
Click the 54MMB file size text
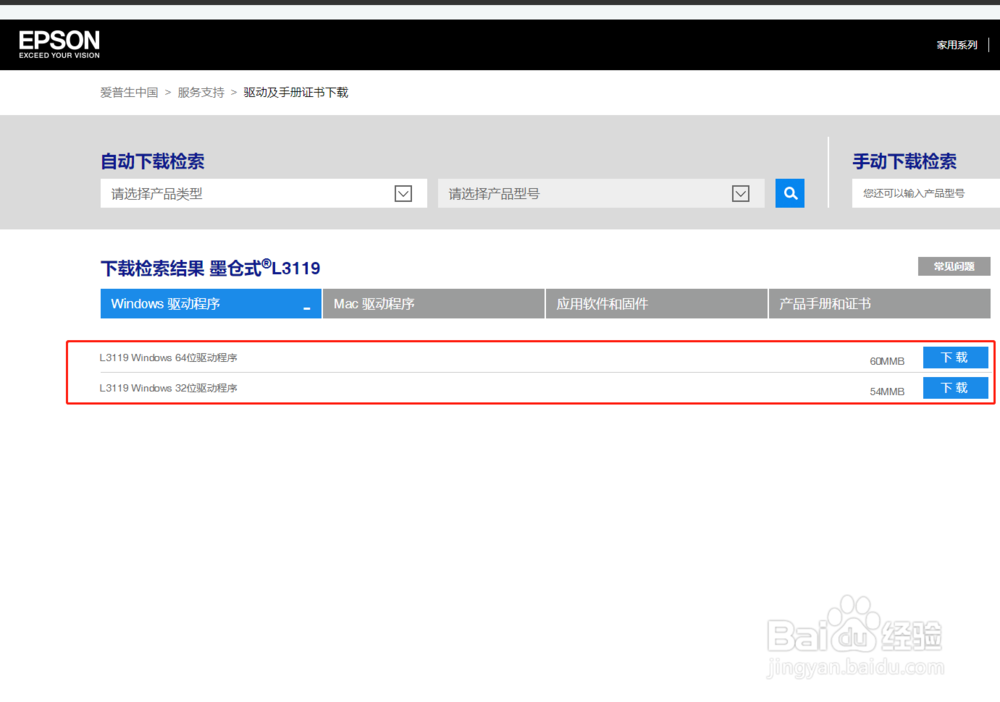pyautogui.click(x=887, y=391)
